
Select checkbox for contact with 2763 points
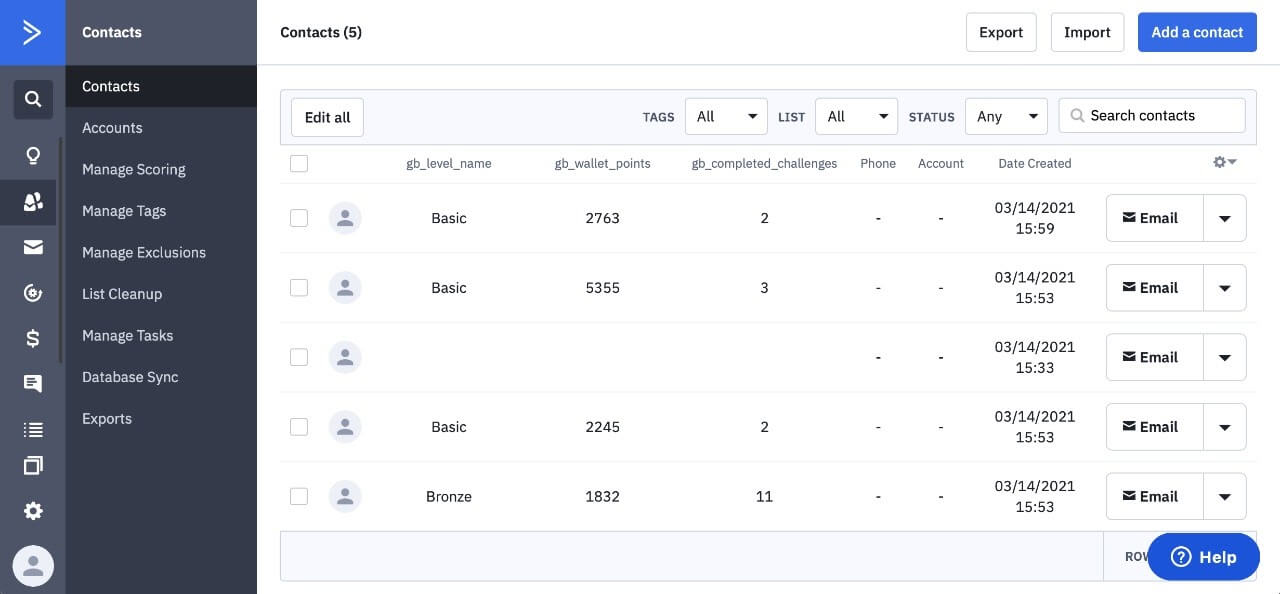[299, 218]
